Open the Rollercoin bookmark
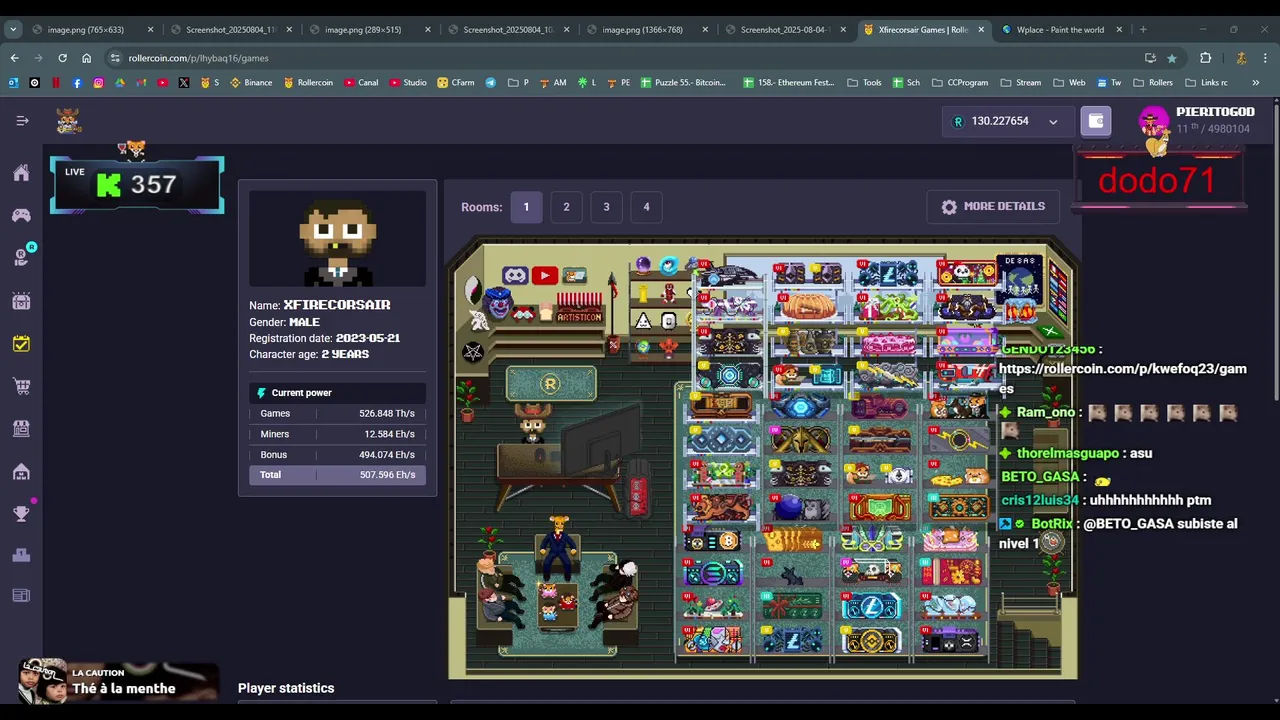The width and height of the screenshot is (1280, 720). click(307, 82)
